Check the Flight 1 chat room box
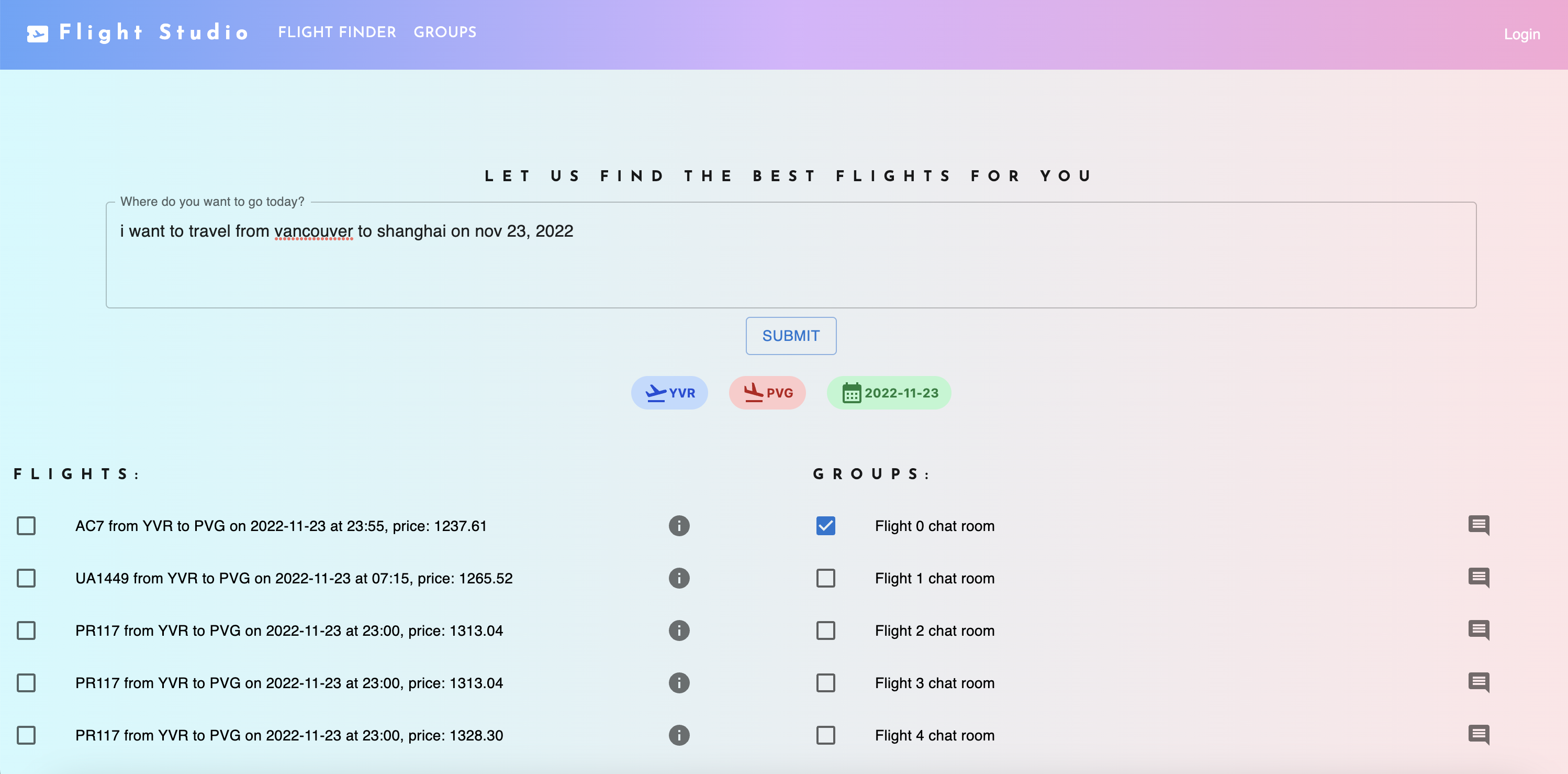The height and width of the screenshot is (774, 1568). 825,578
